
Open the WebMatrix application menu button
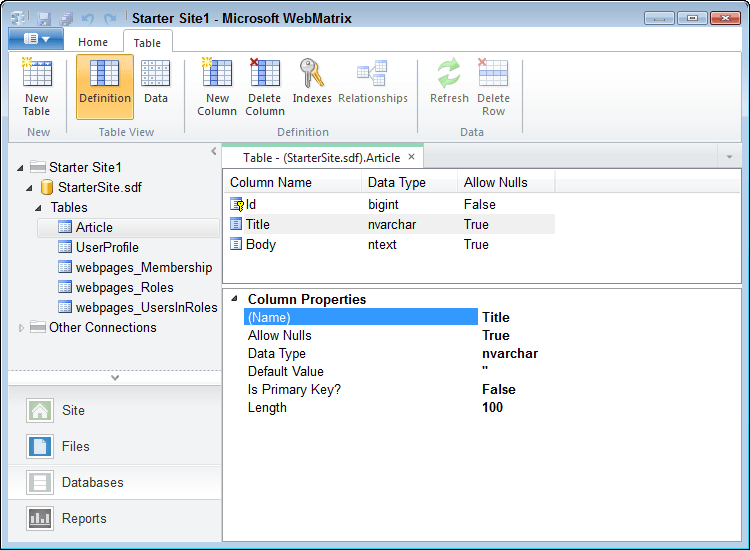click(x=36, y=39)
